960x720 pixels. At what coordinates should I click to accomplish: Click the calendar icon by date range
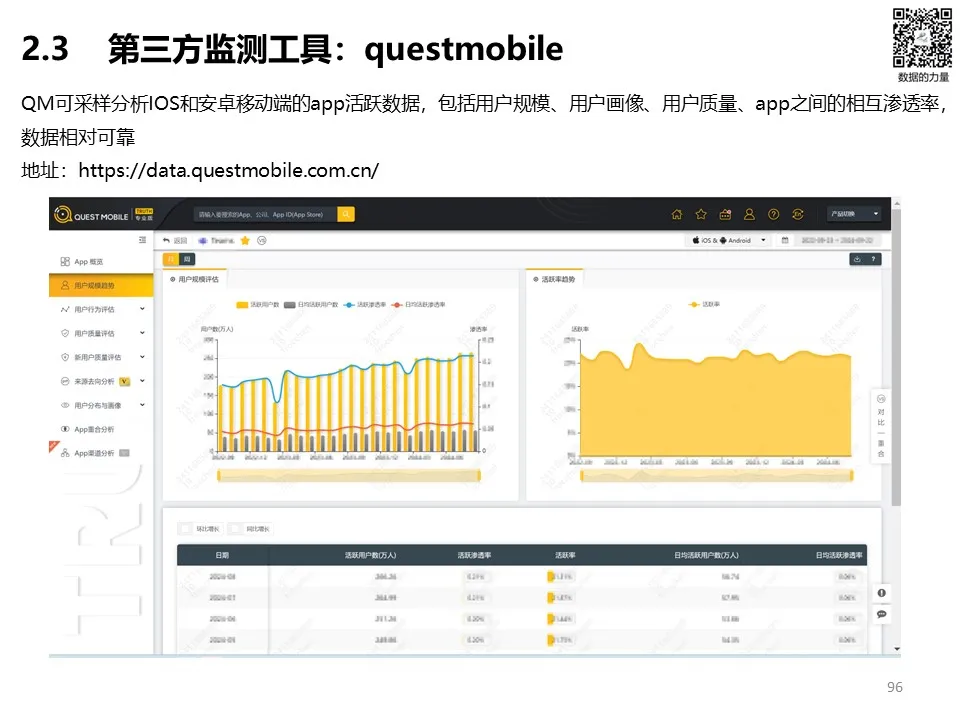coord(785,241)
